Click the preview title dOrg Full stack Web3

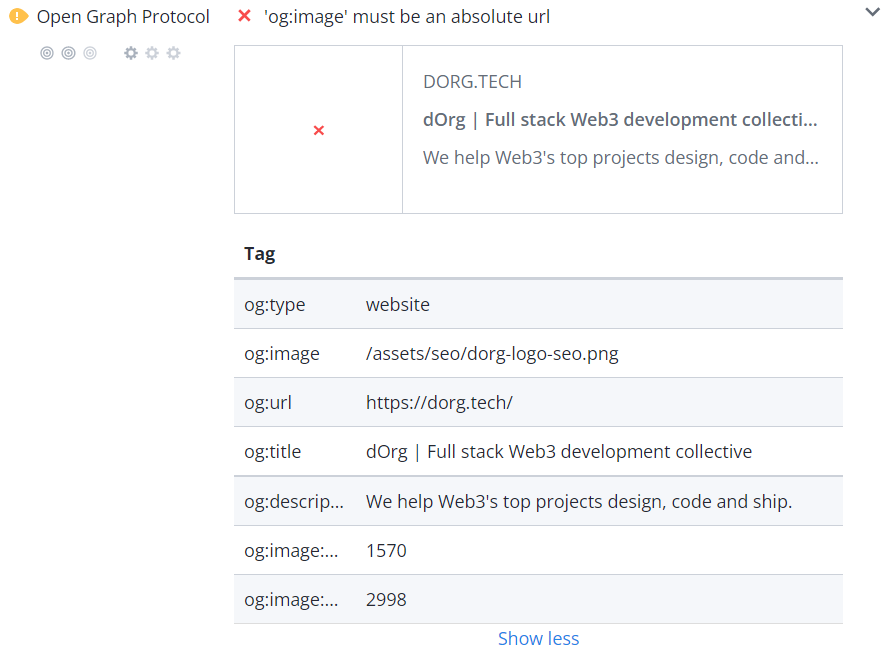(x=621, y=119)
